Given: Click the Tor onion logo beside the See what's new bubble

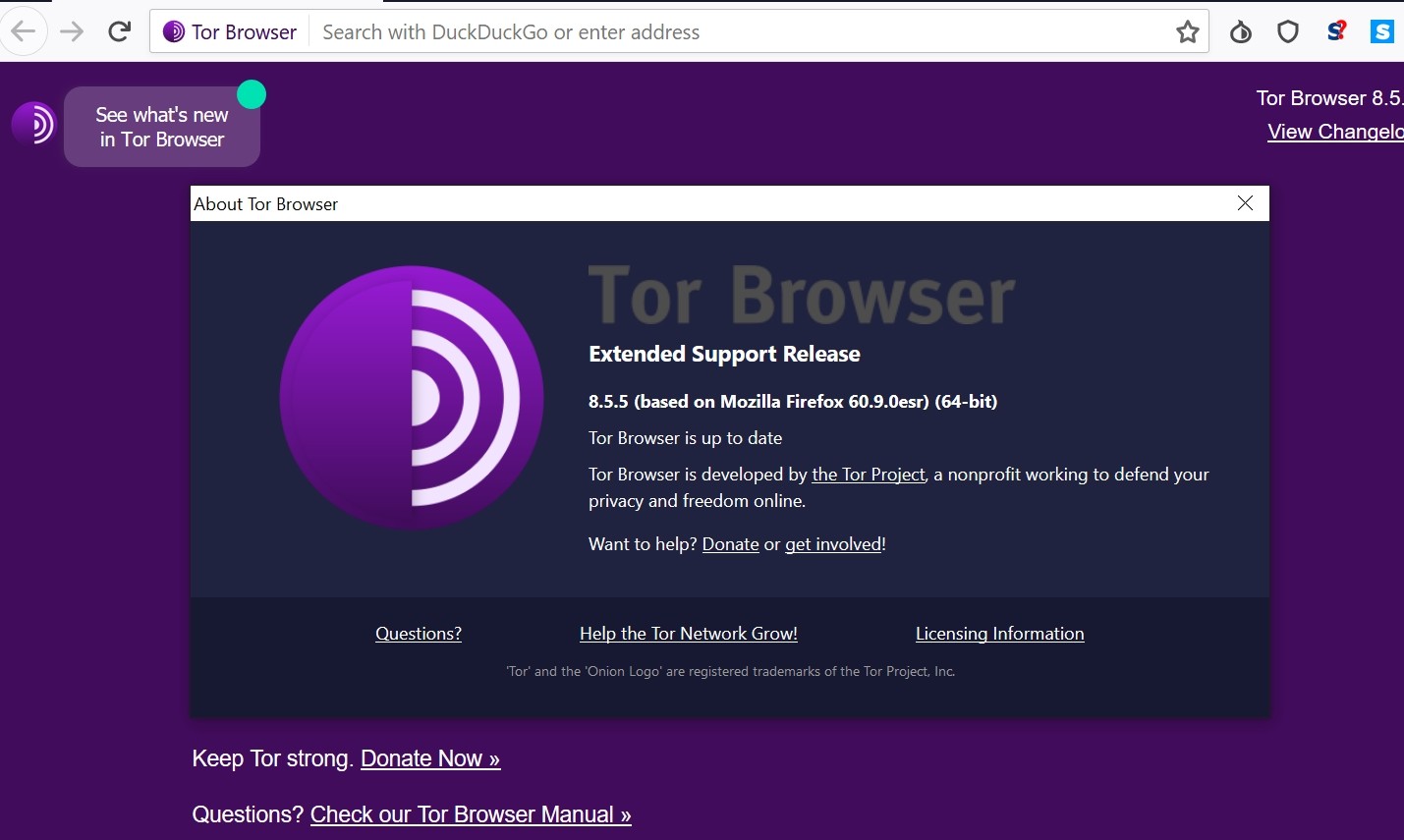Looking at the screenshot, I should tap(33, 124).
